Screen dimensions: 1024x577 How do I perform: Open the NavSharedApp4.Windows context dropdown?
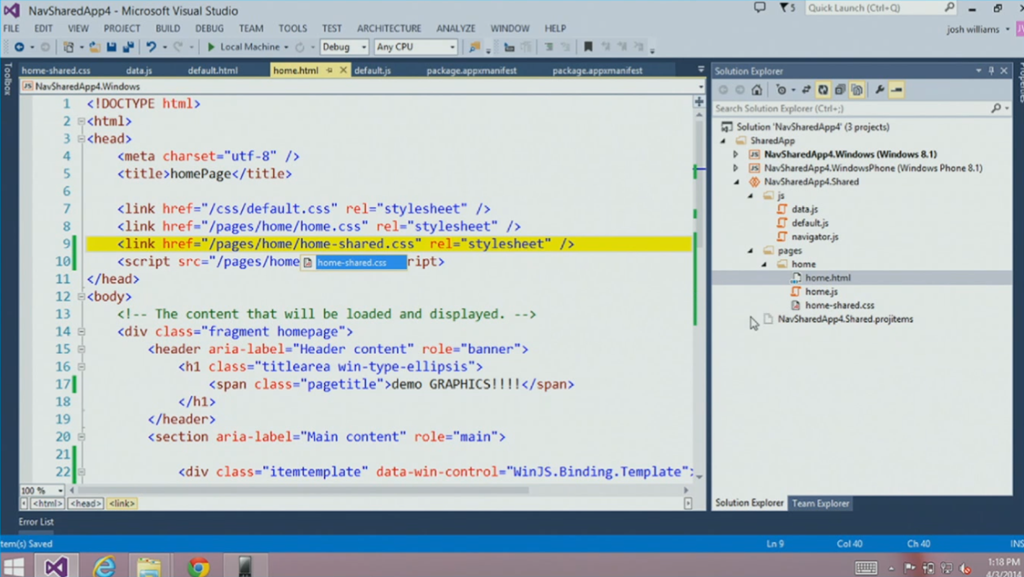click(700, 86)
